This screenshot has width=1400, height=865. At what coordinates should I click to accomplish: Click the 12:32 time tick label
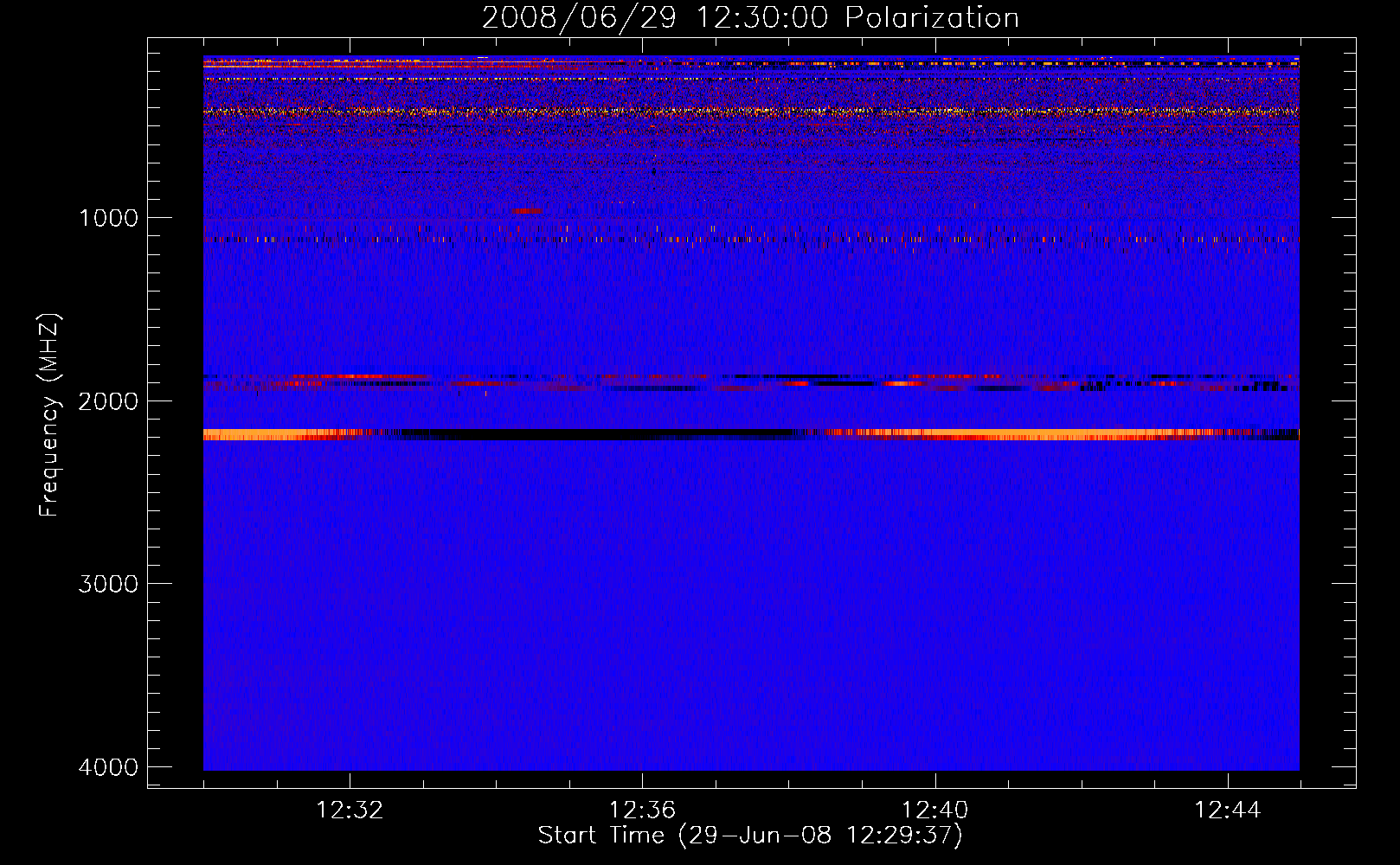pos(350,811)
